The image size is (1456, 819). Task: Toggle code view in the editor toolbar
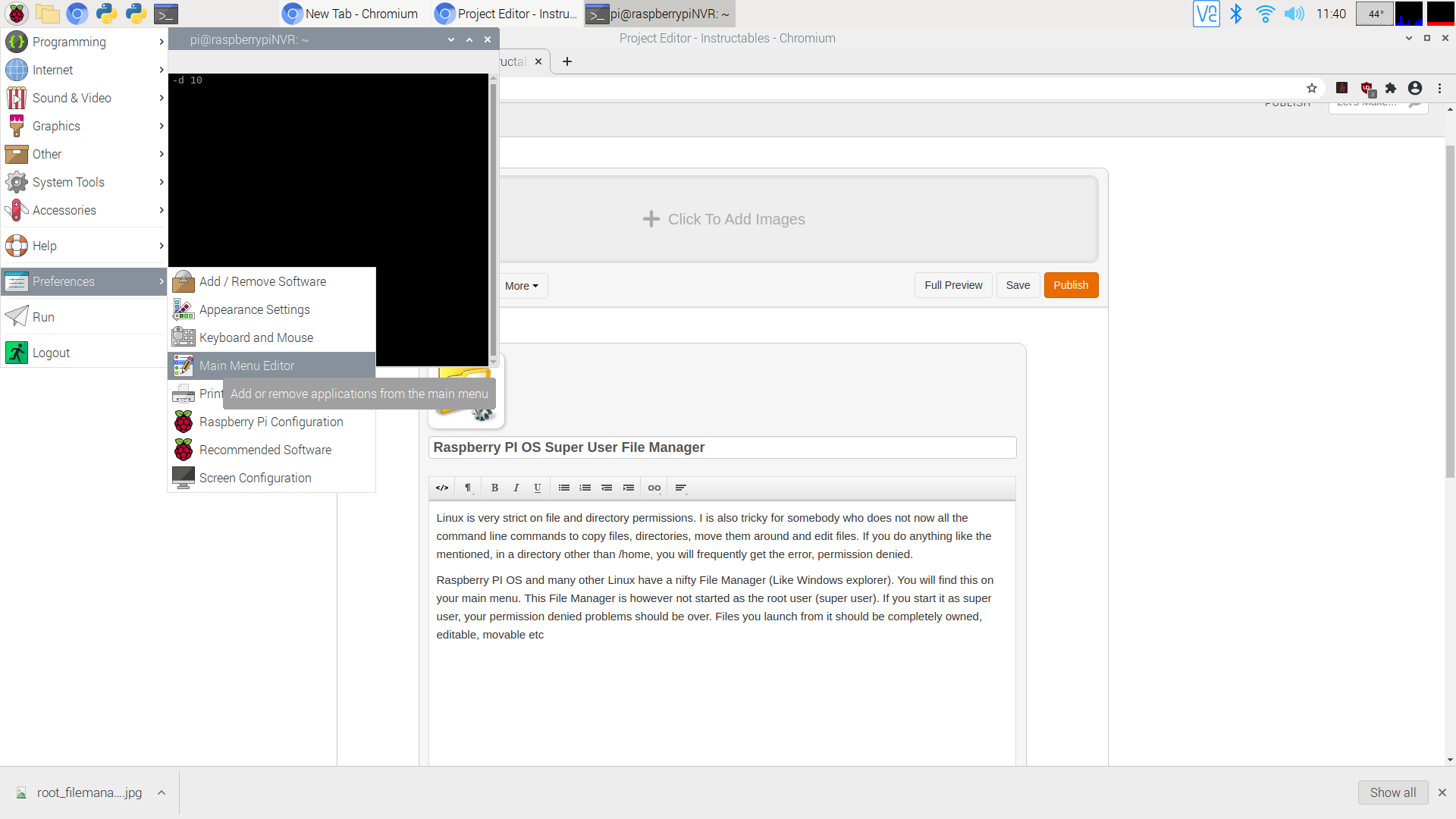[x=442, y=488]
